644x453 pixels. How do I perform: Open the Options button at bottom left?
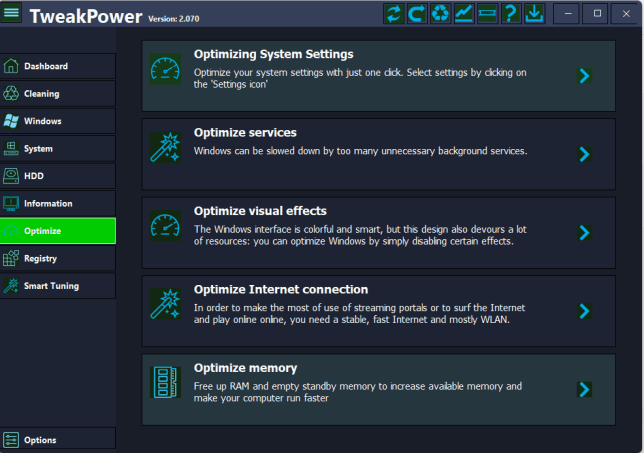(58, 439)
